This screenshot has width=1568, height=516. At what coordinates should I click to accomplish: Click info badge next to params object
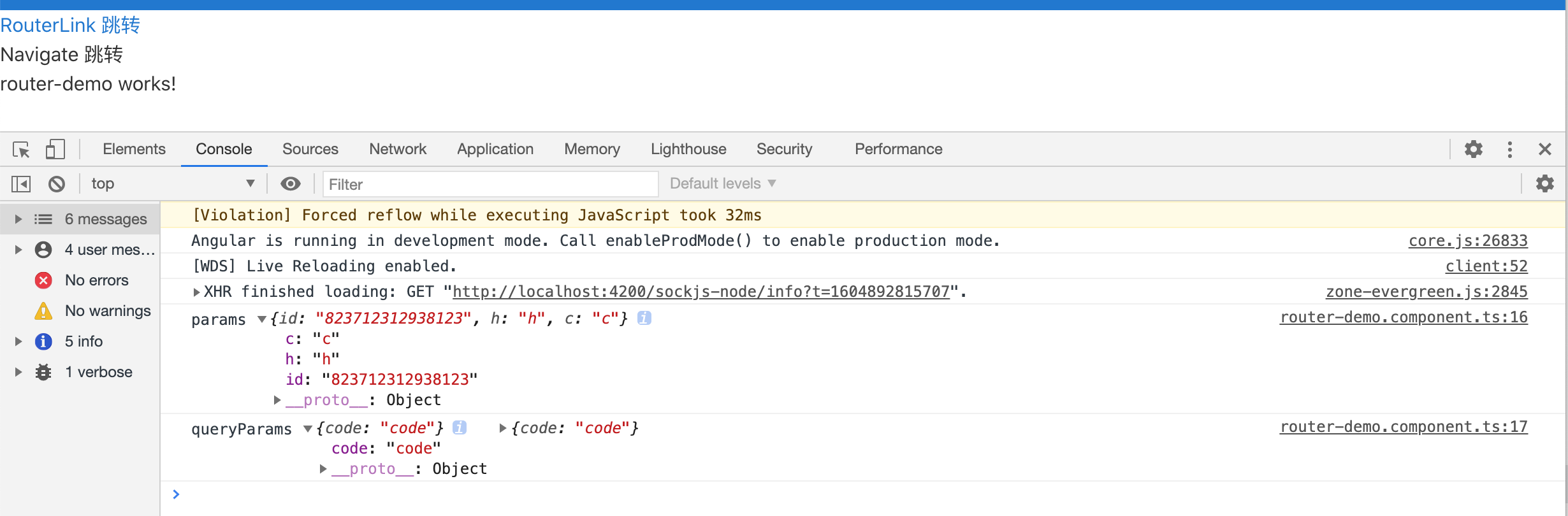644,318
